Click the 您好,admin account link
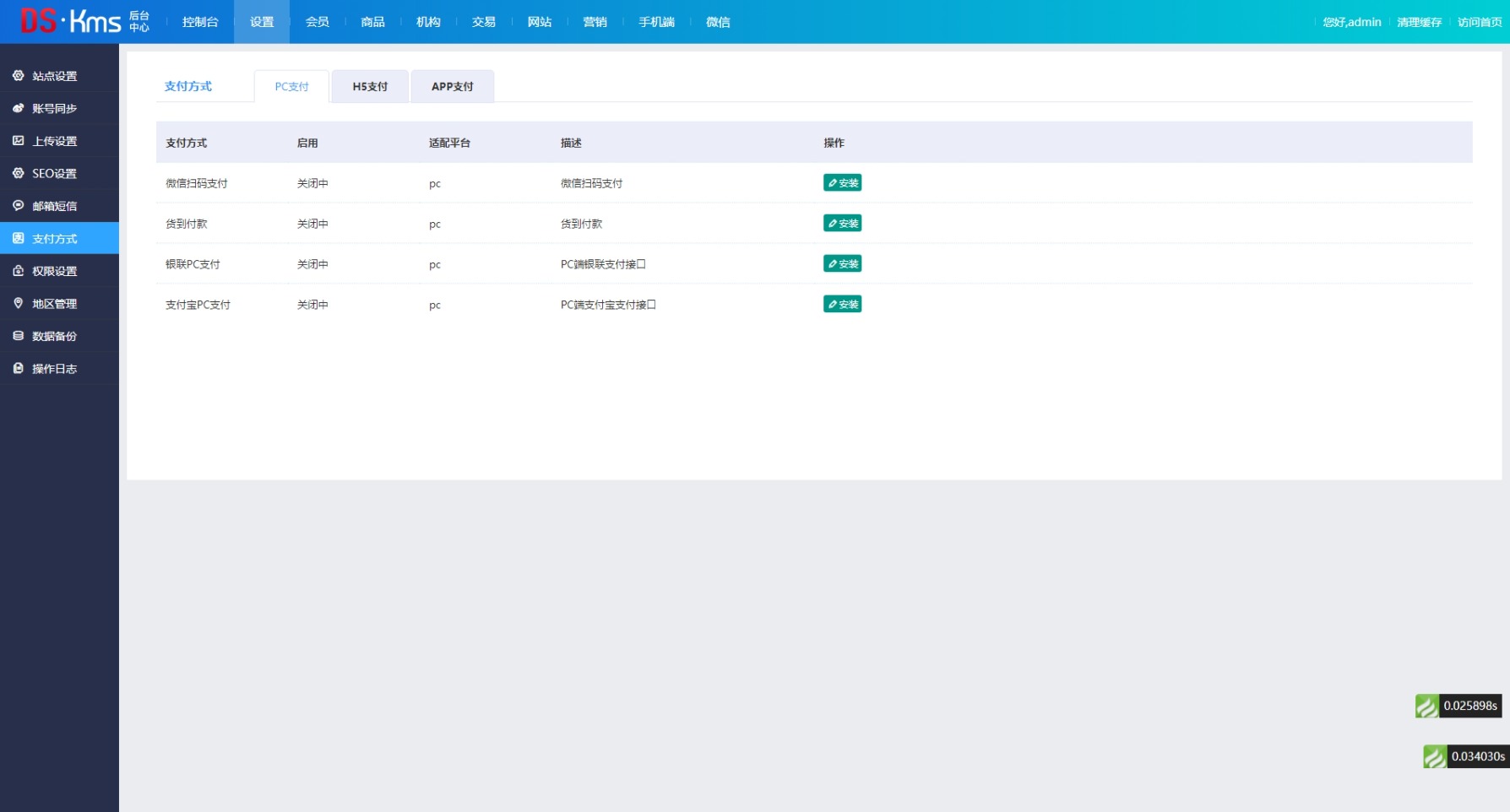This screenshot has width=1510, height=812. (1352, 22)
